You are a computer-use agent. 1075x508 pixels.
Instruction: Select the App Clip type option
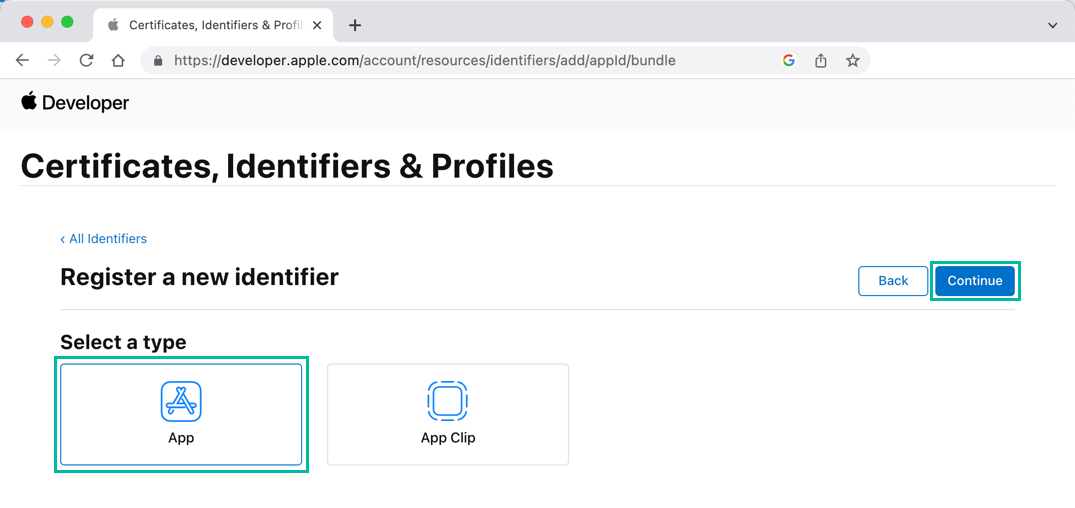point(447,414)
